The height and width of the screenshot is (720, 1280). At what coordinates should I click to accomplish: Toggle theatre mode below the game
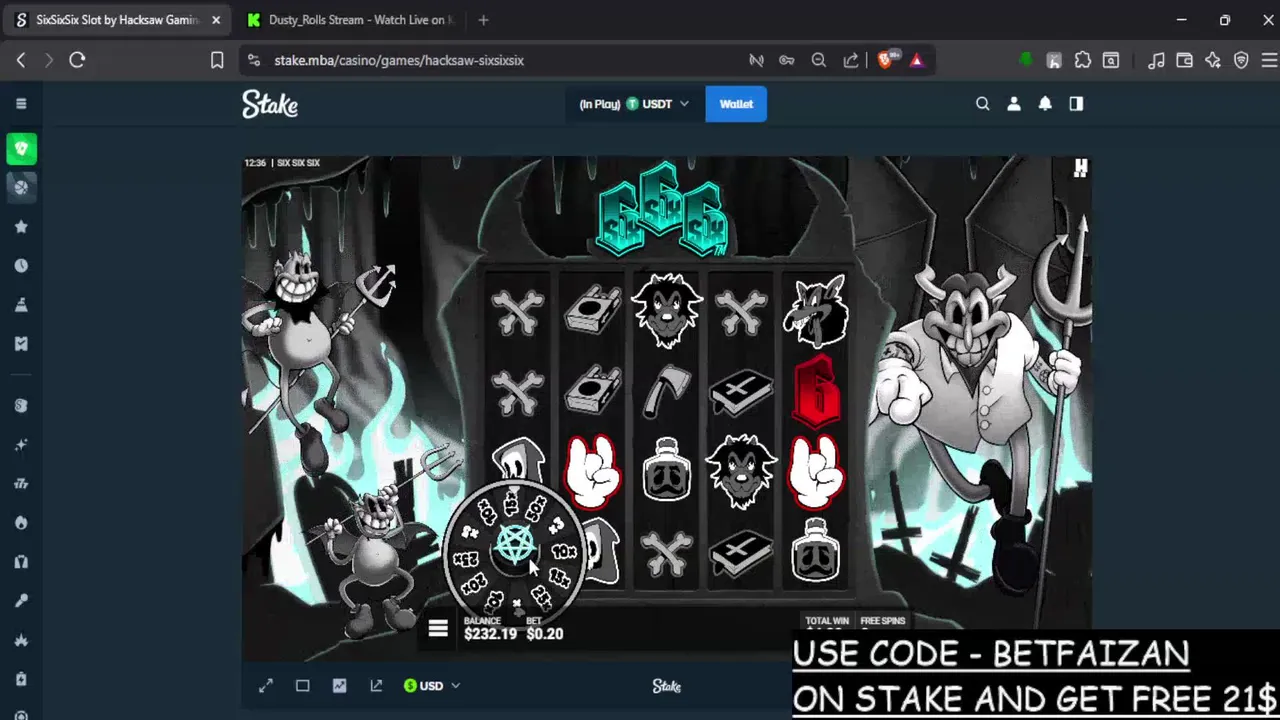point(302,686)
